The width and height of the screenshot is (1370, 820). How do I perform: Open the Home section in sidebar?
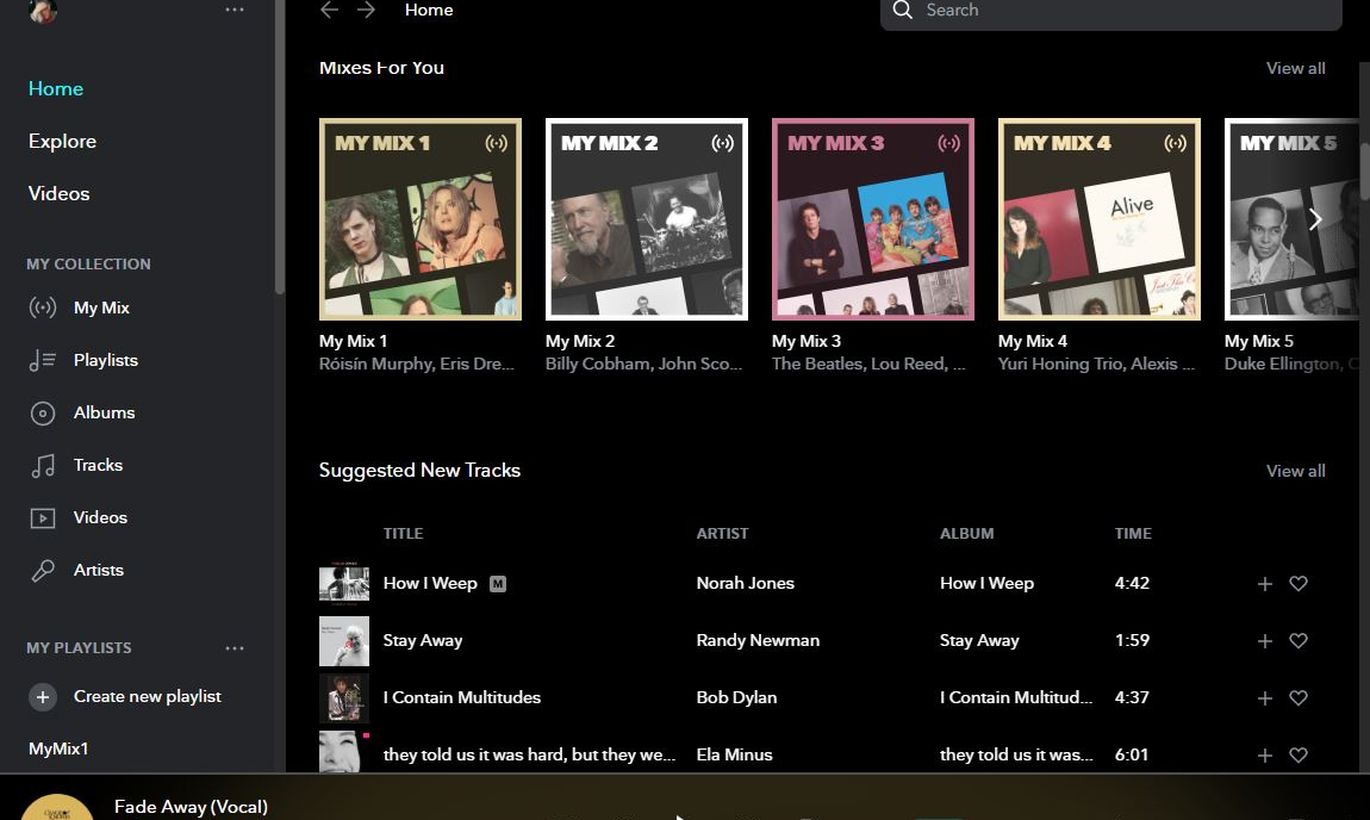coord(55,88)
